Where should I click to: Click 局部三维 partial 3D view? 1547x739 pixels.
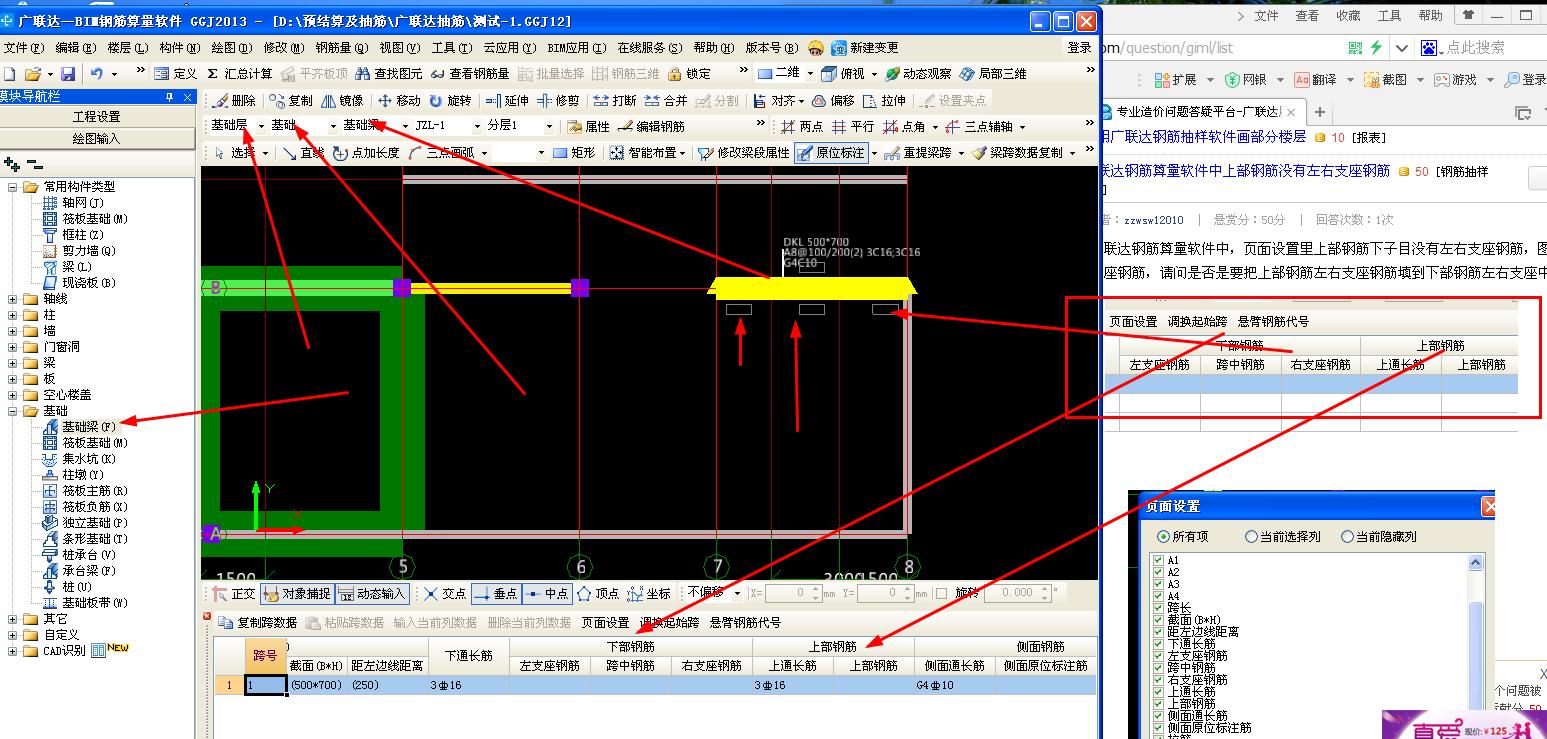pyautogui.click(x=994, y=74)
